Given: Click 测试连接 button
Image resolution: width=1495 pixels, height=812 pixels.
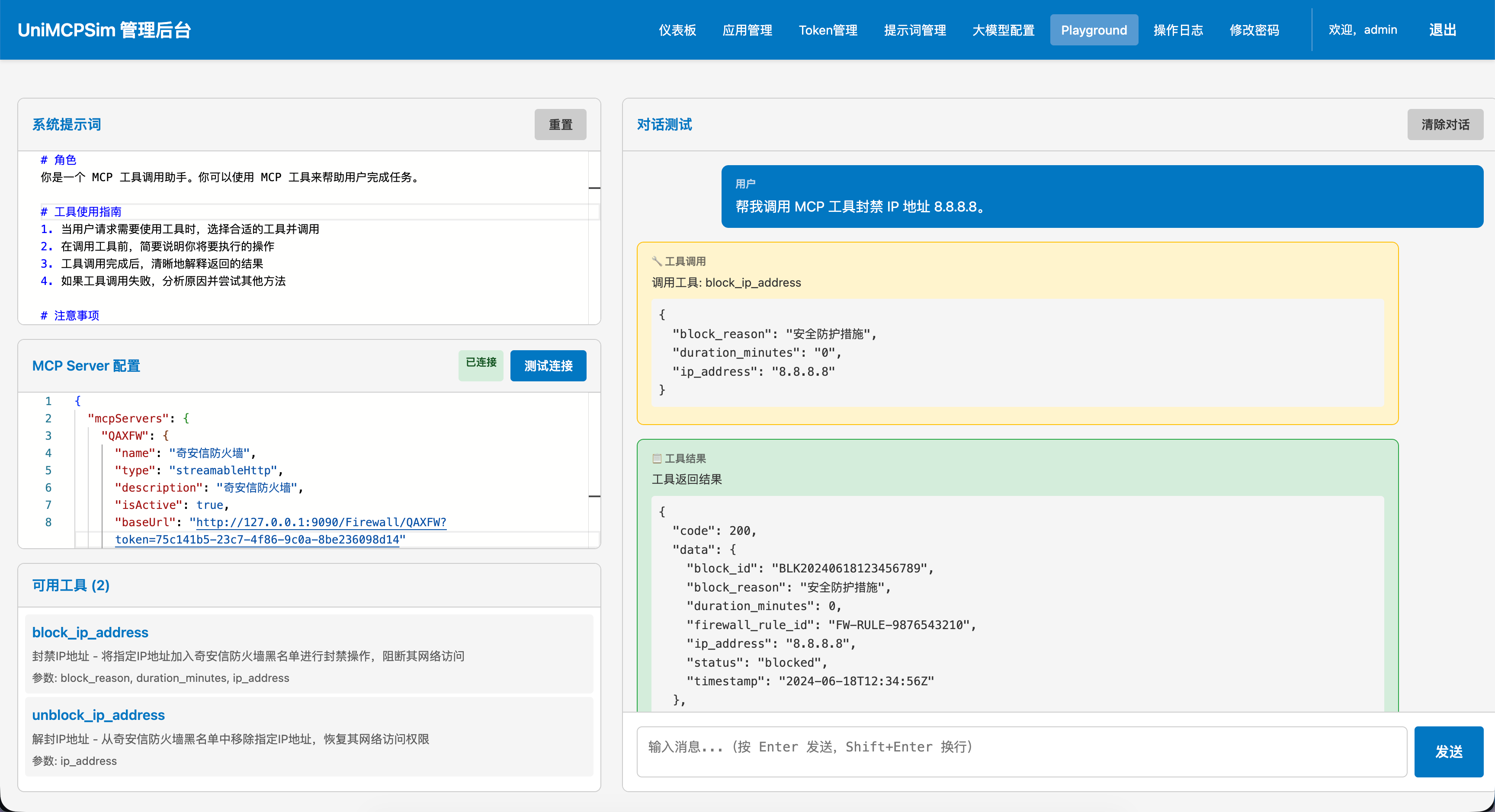Looking at the screenshot, I should click(x=548, y=365).
